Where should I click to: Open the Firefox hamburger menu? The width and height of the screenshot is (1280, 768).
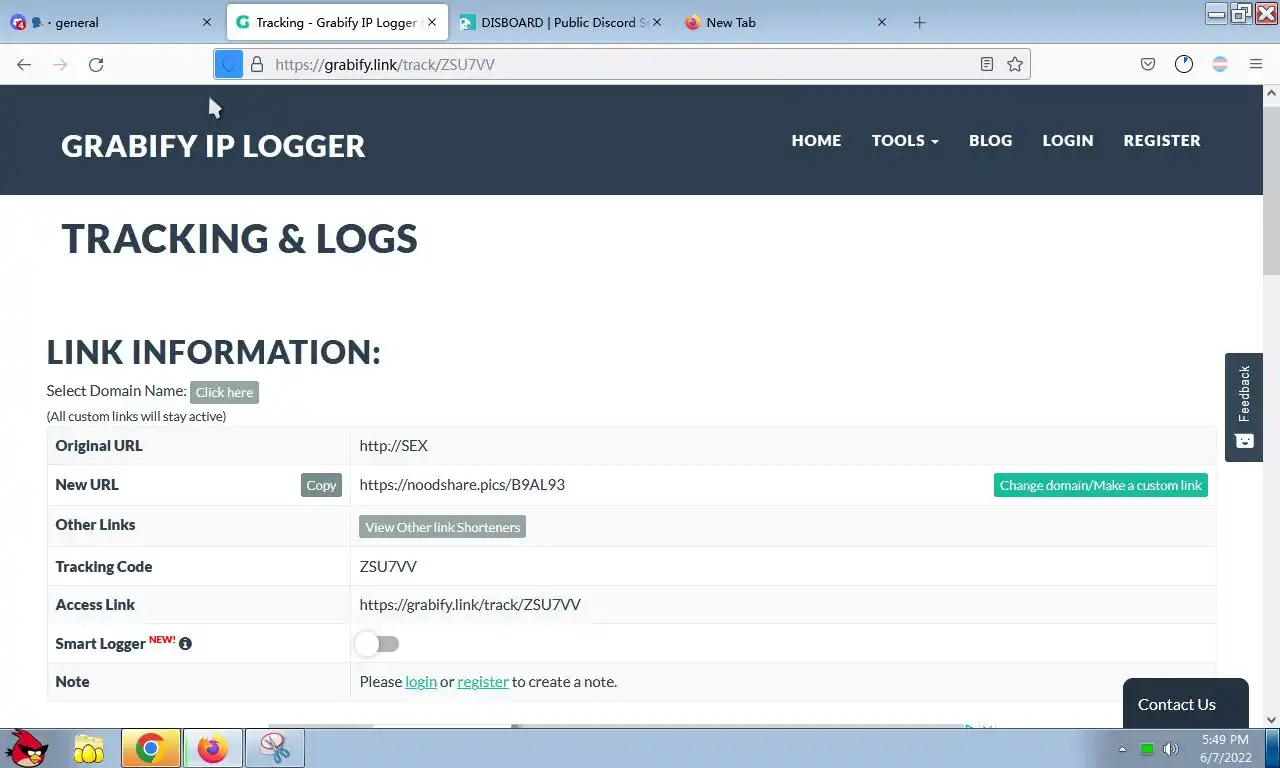coord(1256,64)
